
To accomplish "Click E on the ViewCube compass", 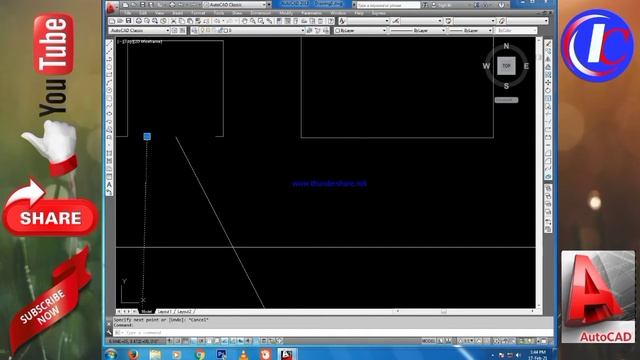I will (x=526, y=66).
